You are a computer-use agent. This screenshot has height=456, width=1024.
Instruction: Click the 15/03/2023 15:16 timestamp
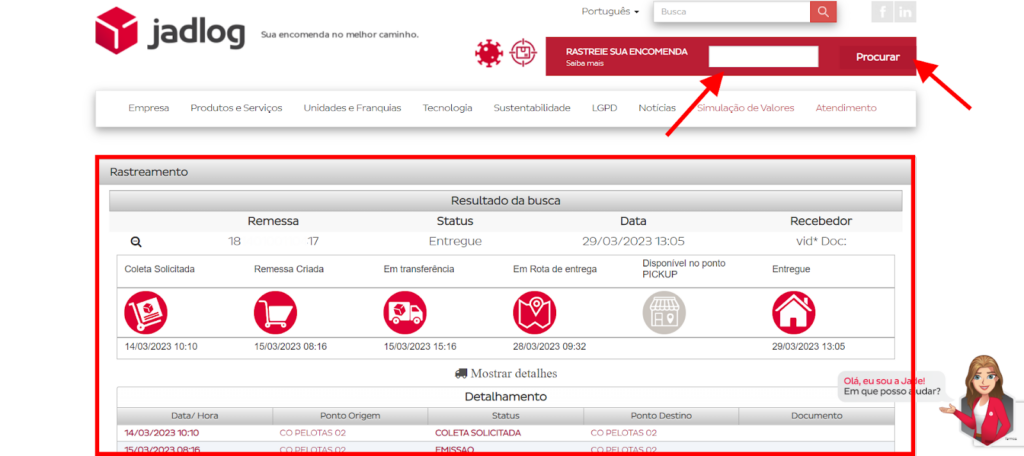point(420,346)
